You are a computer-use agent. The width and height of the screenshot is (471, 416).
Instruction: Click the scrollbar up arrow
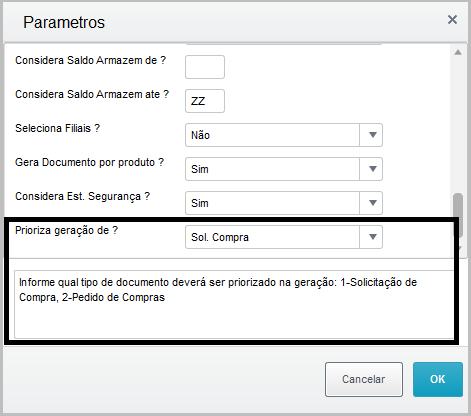458,52
